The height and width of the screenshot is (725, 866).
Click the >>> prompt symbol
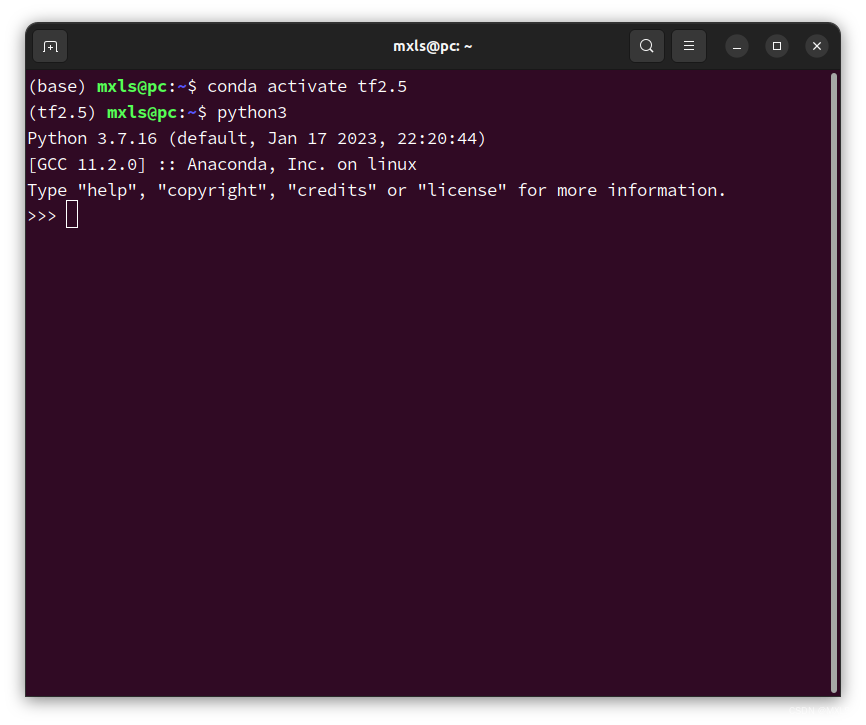tap(42, 216)
